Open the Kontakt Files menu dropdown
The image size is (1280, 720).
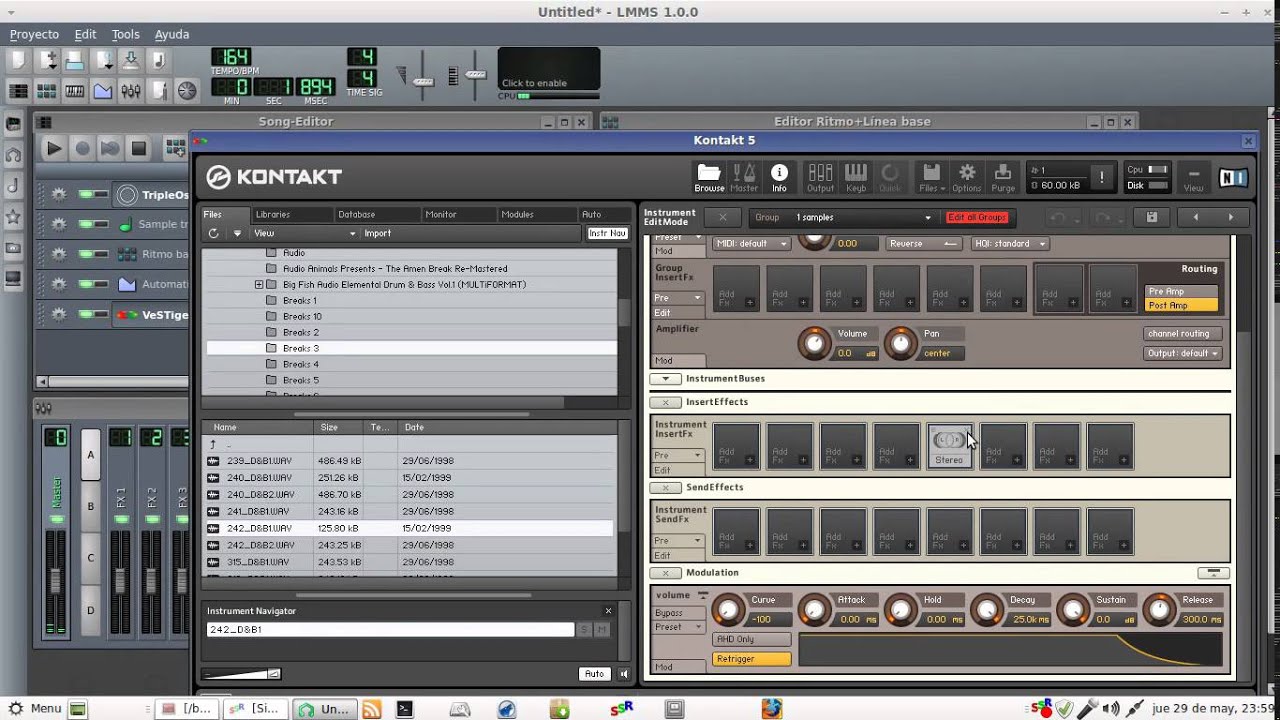click(930, 177)
